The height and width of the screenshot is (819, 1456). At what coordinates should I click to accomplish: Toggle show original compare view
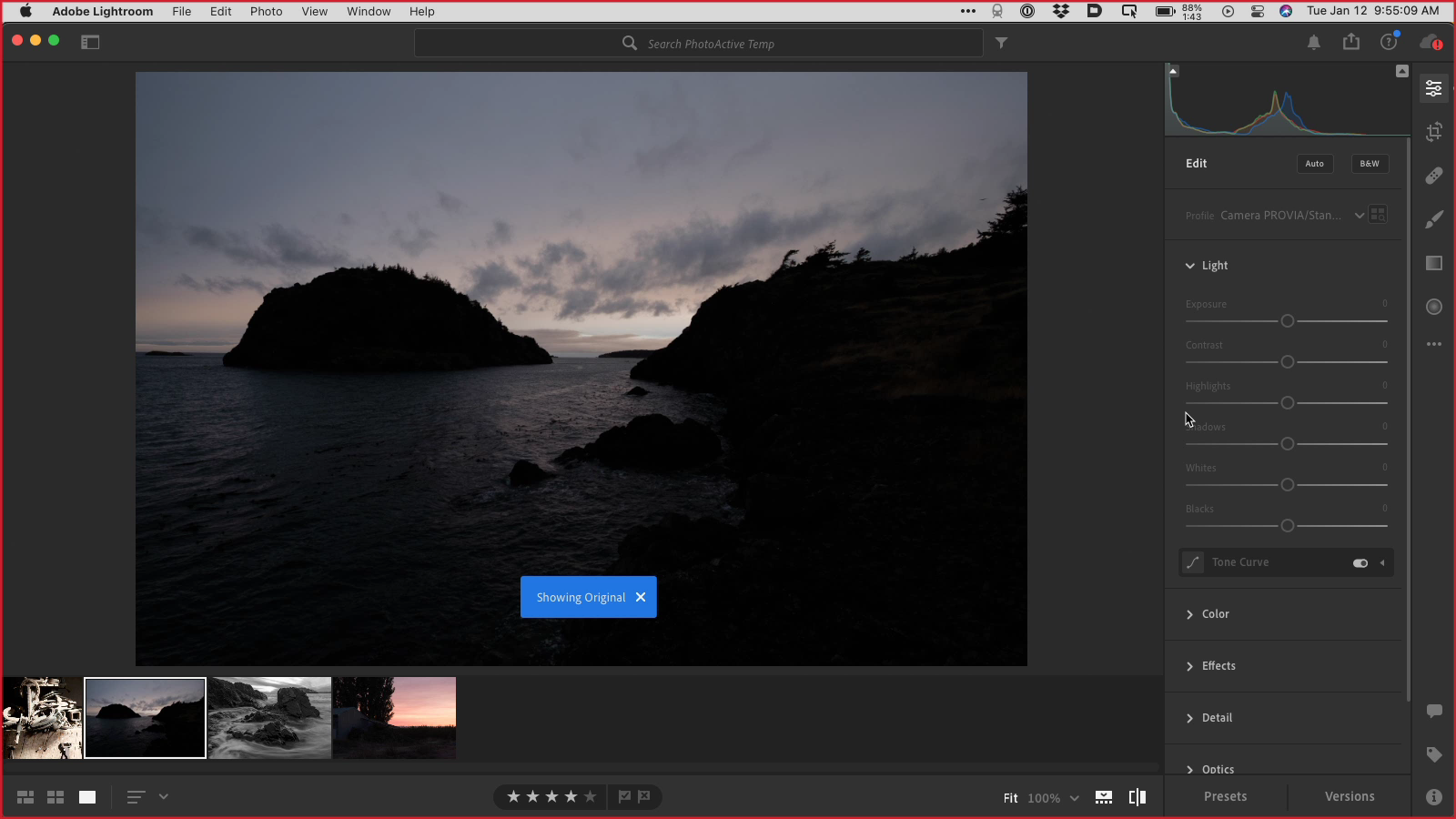1137,797
